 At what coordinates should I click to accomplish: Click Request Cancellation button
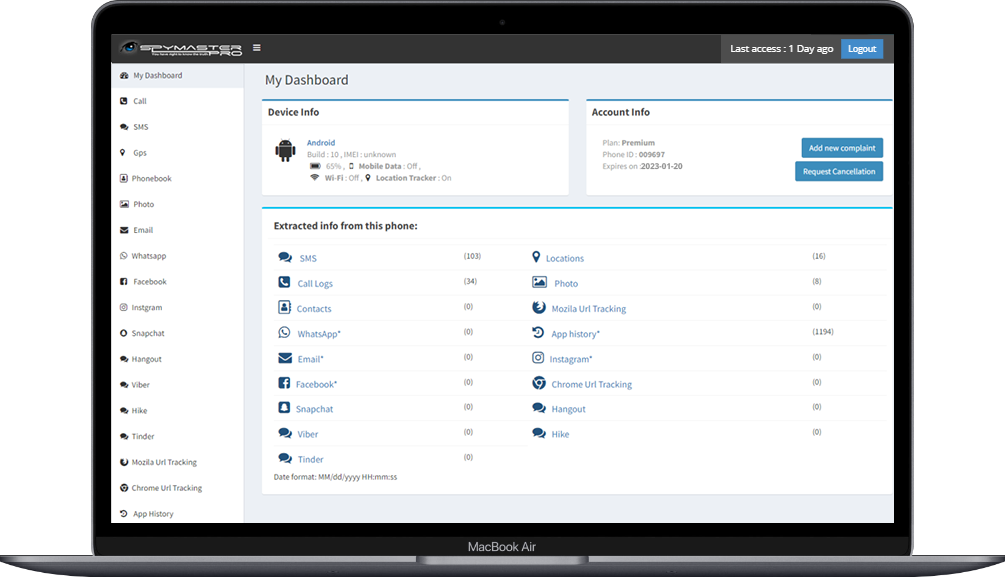(838, 171)
